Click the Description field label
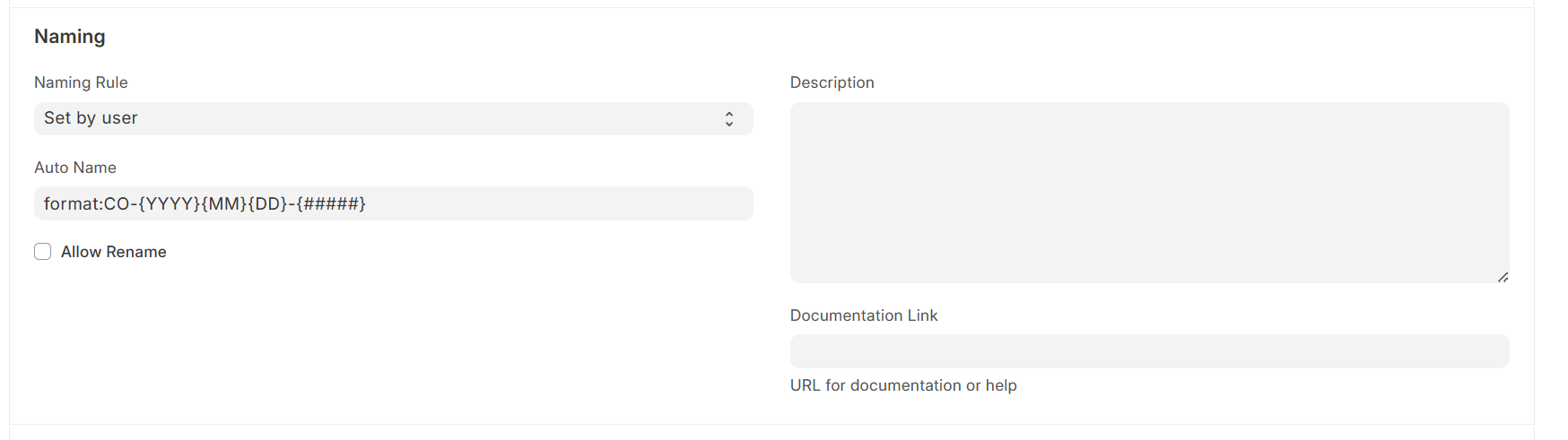This screenshot has width=1568, height=440. tap(832, 82)
